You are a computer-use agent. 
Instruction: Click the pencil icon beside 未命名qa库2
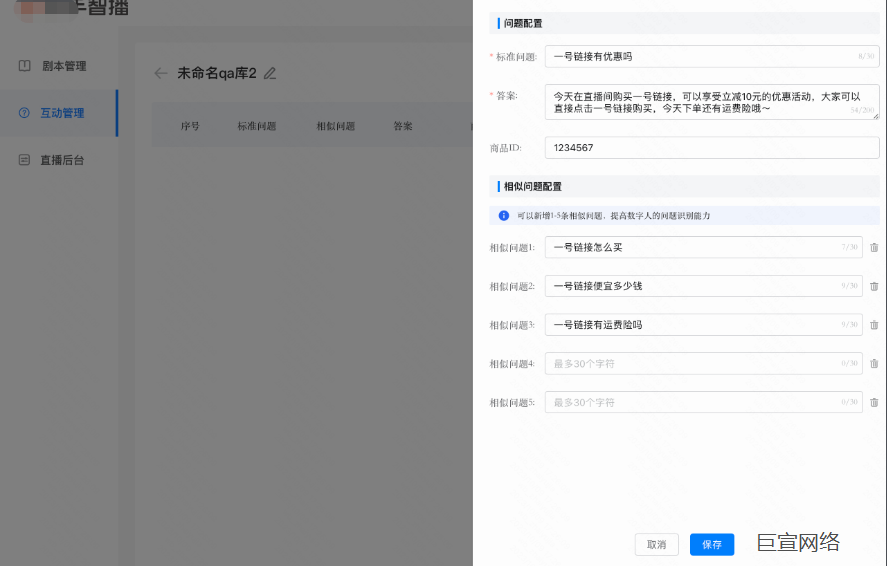(270, 74)
